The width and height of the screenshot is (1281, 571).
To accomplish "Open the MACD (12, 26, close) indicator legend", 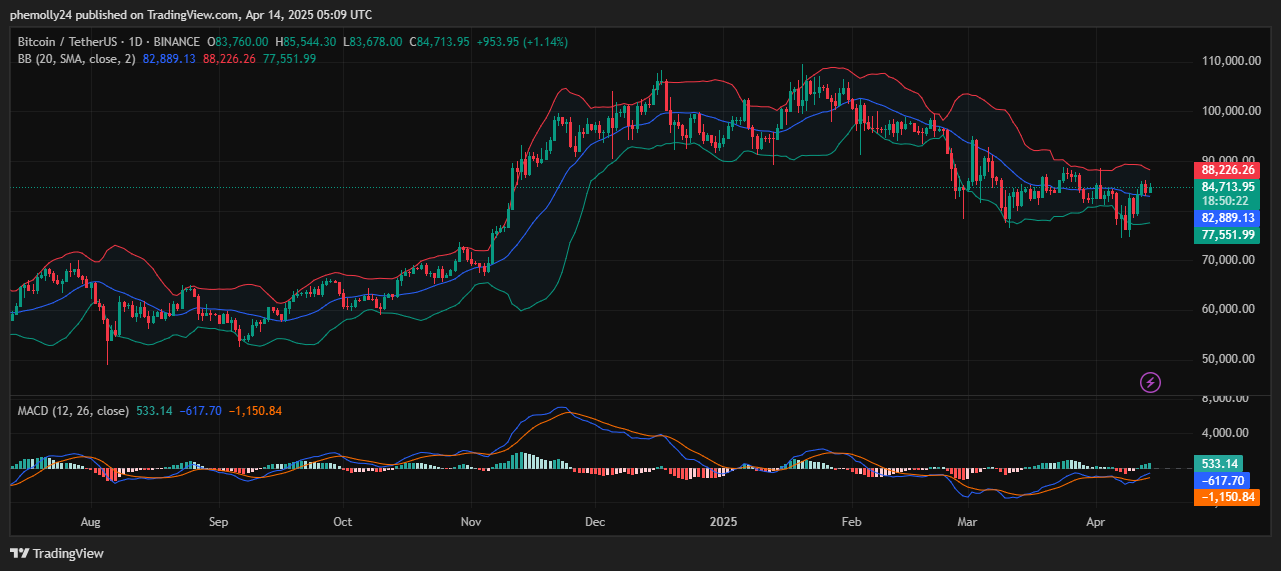I will (73, 410).
